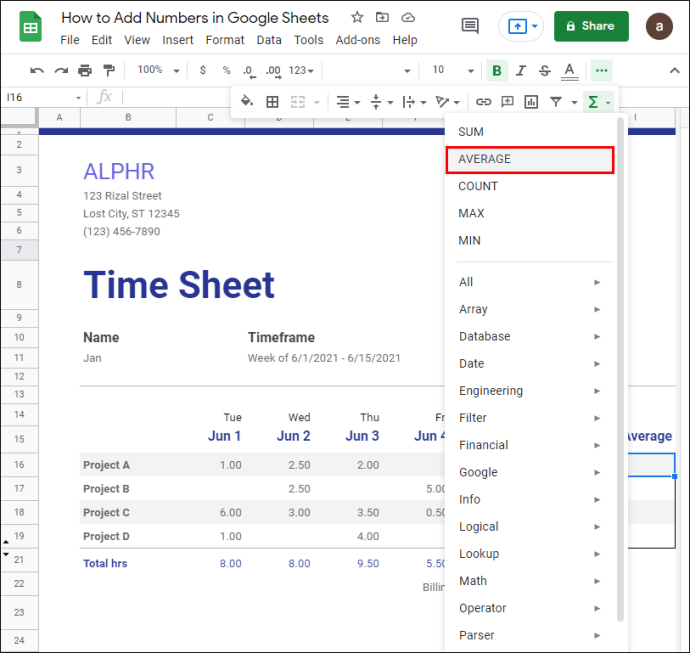
Task: Open the View menu
Action: tap(137, 40)
